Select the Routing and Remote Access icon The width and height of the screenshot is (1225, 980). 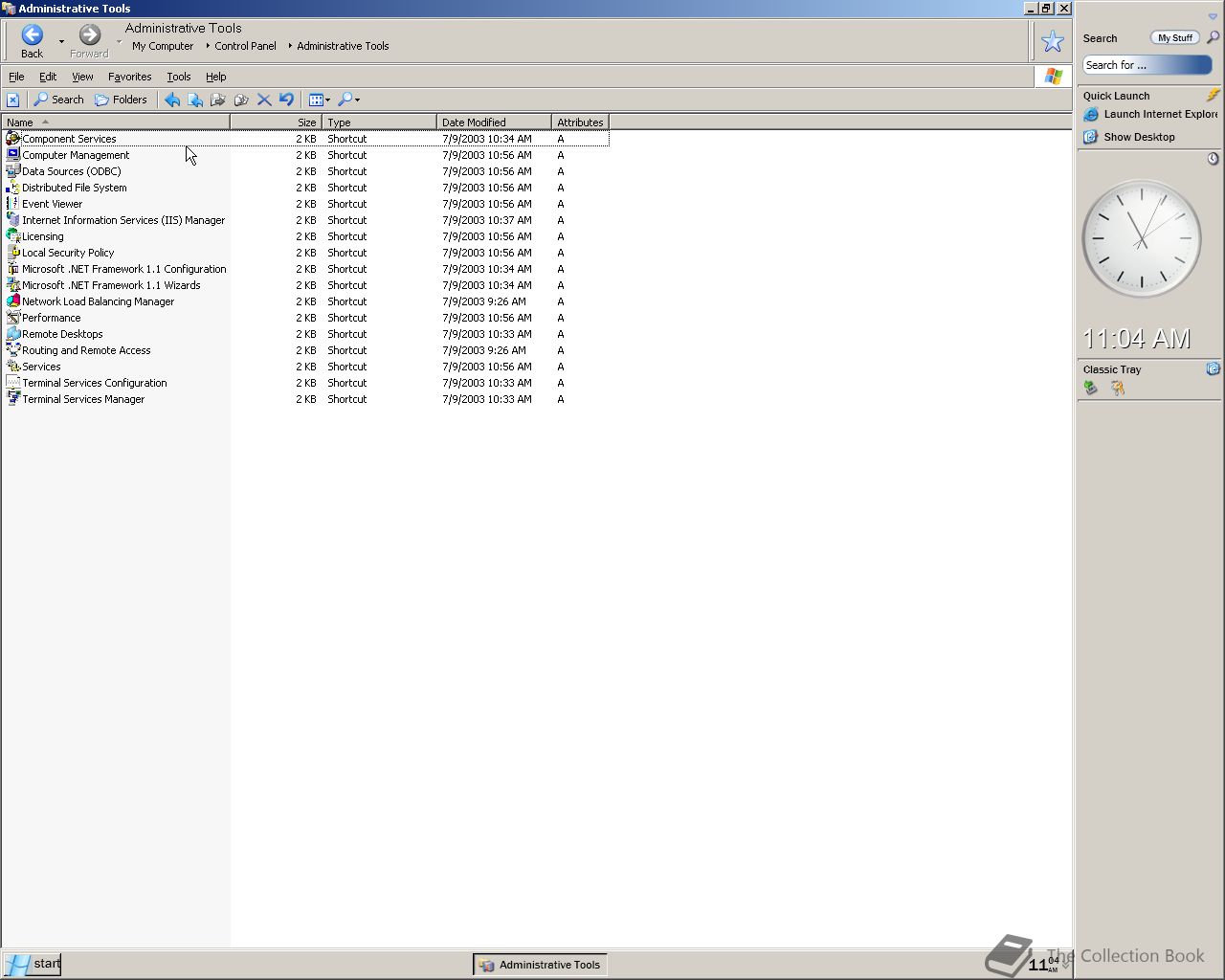click(12, 350)
